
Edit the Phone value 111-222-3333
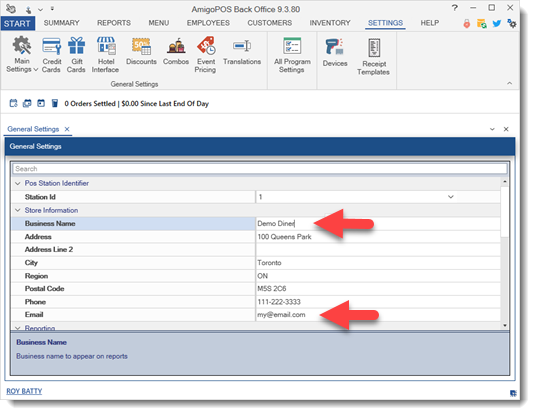(378, 302)
